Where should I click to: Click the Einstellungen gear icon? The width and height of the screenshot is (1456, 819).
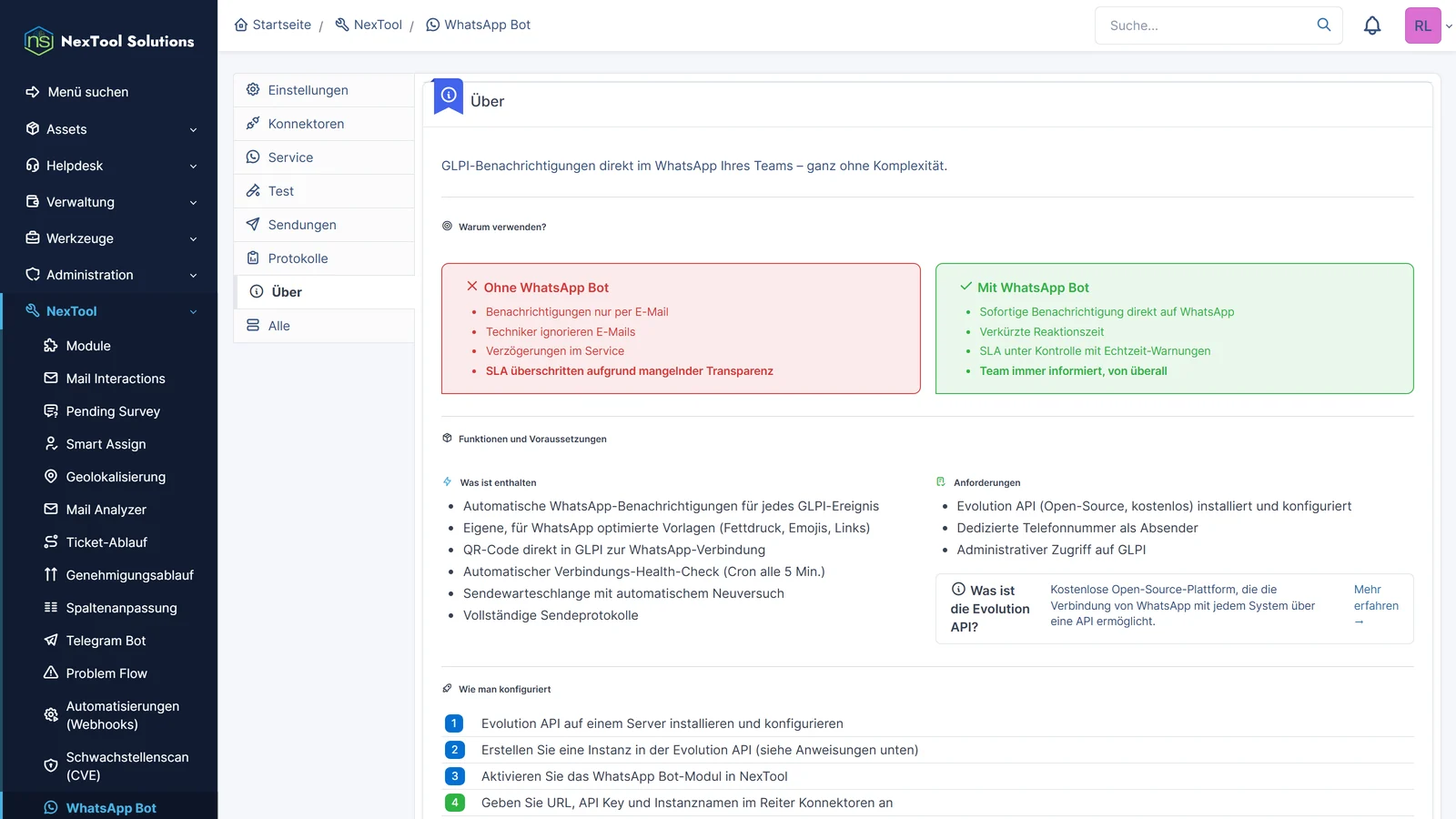click(253, 89)
